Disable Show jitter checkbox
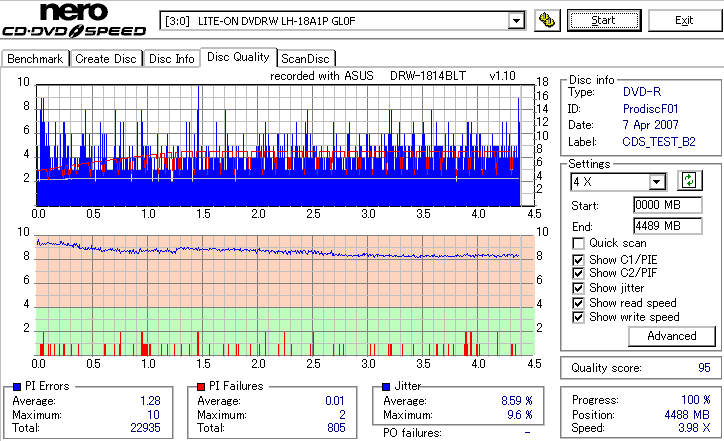Image resolution: width=724 pixels, height=441 pixels. [x=578, y=289]
